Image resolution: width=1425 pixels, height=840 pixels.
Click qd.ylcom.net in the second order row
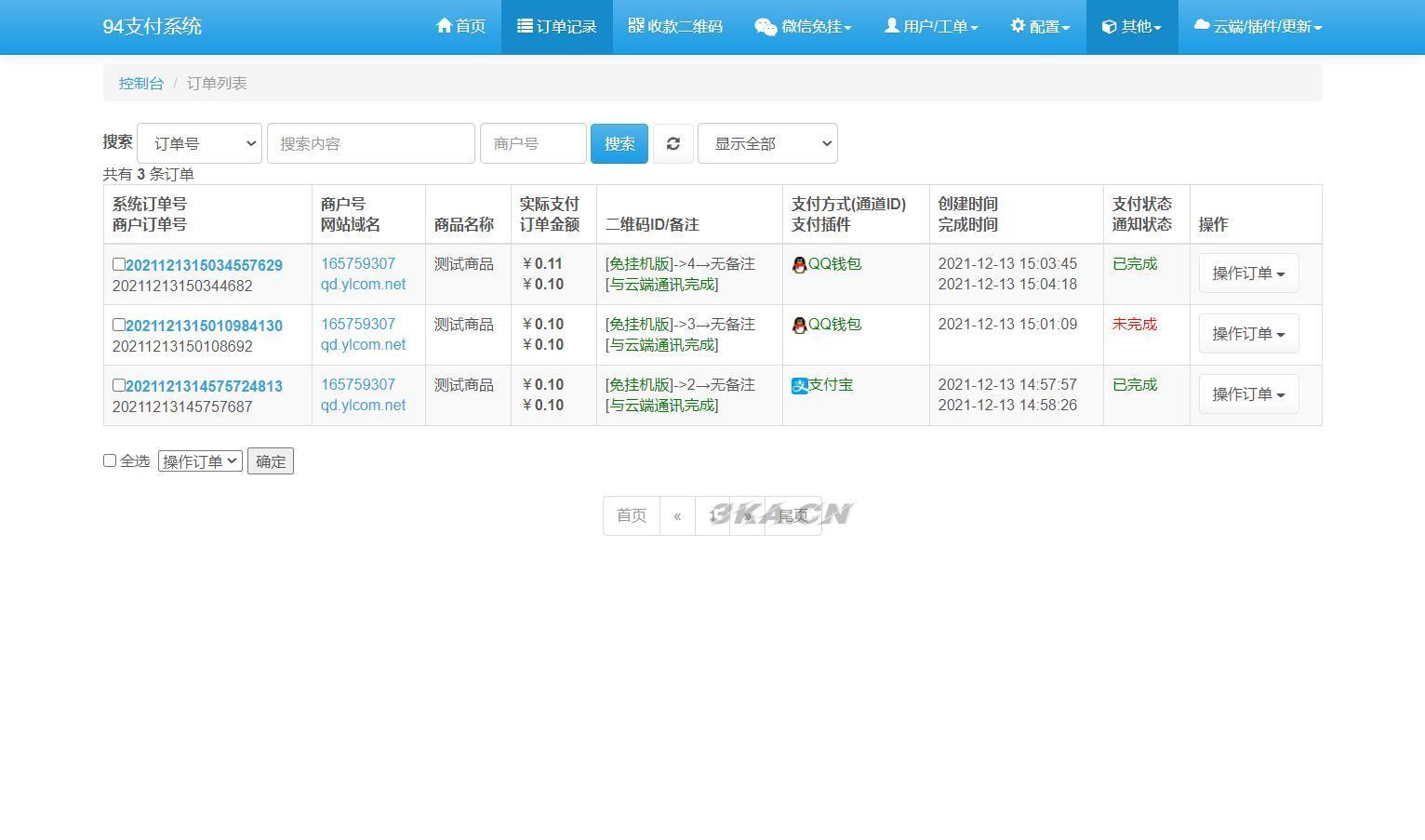click(x=363, y=345)
